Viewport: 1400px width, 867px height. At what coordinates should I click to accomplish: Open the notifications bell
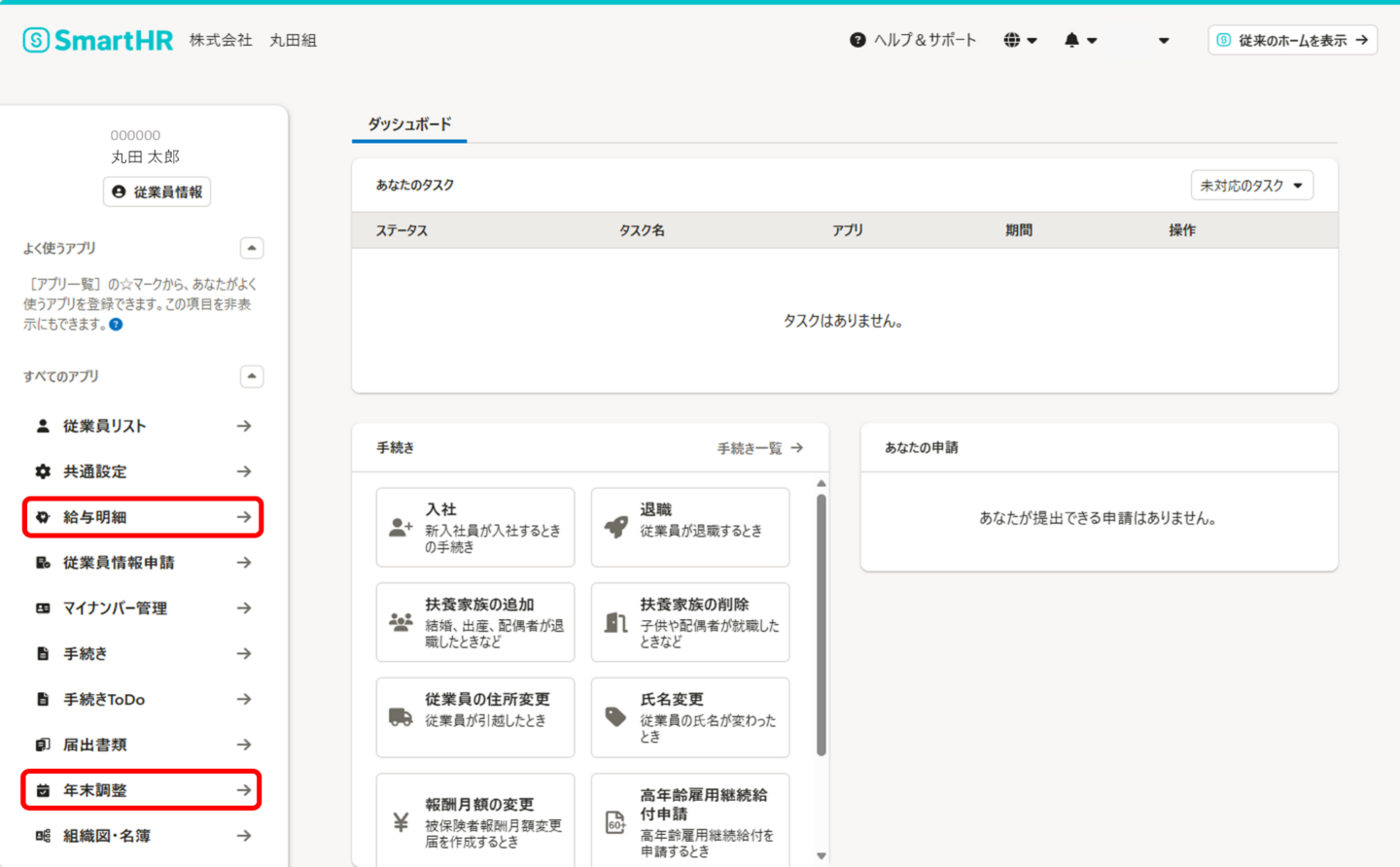pyautogui.click(x=1079, y=40)
